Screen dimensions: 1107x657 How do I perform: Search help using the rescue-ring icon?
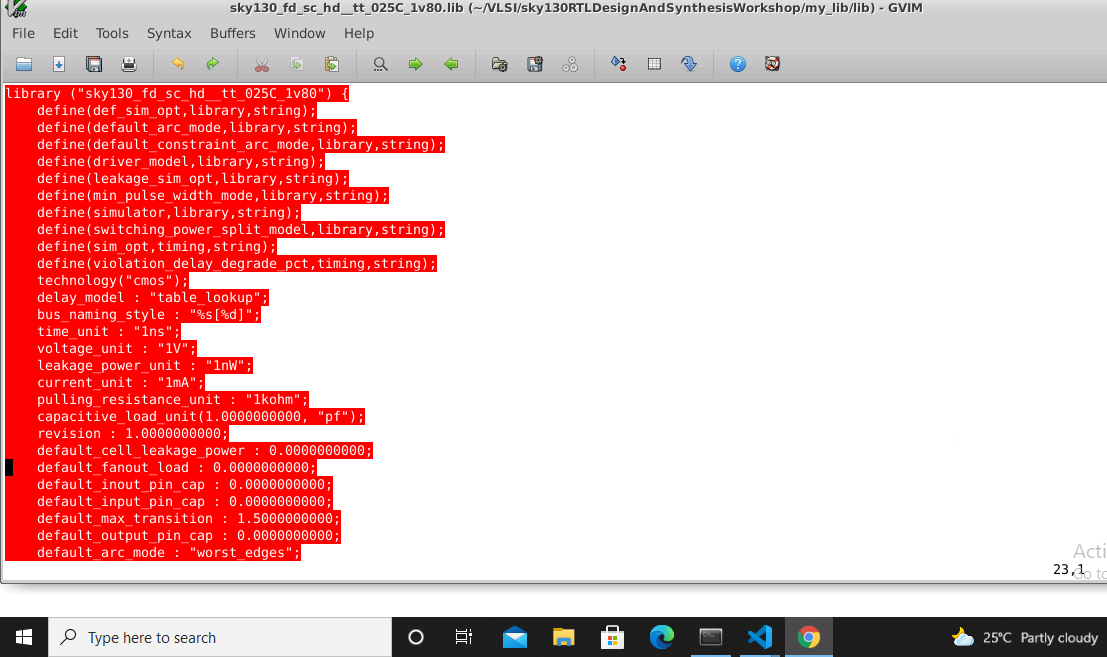772,64
